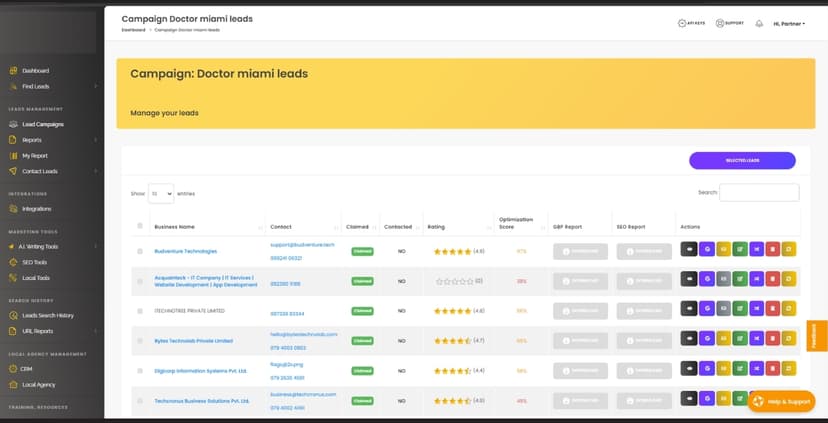The height and width of the screenshot is (423, 828).
Task: Click red delete icon for Budventure Technologies
Action: click(x=773, y=249)
